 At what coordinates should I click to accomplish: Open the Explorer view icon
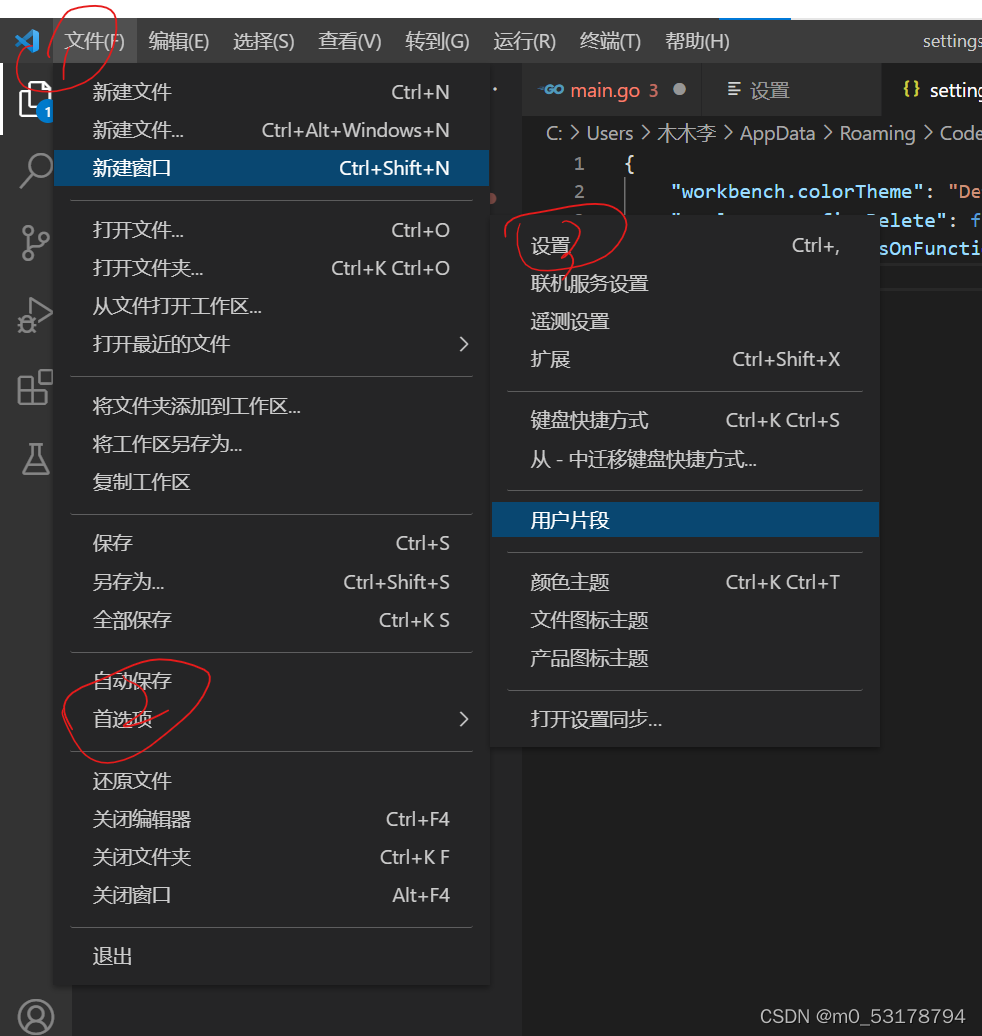35,100
